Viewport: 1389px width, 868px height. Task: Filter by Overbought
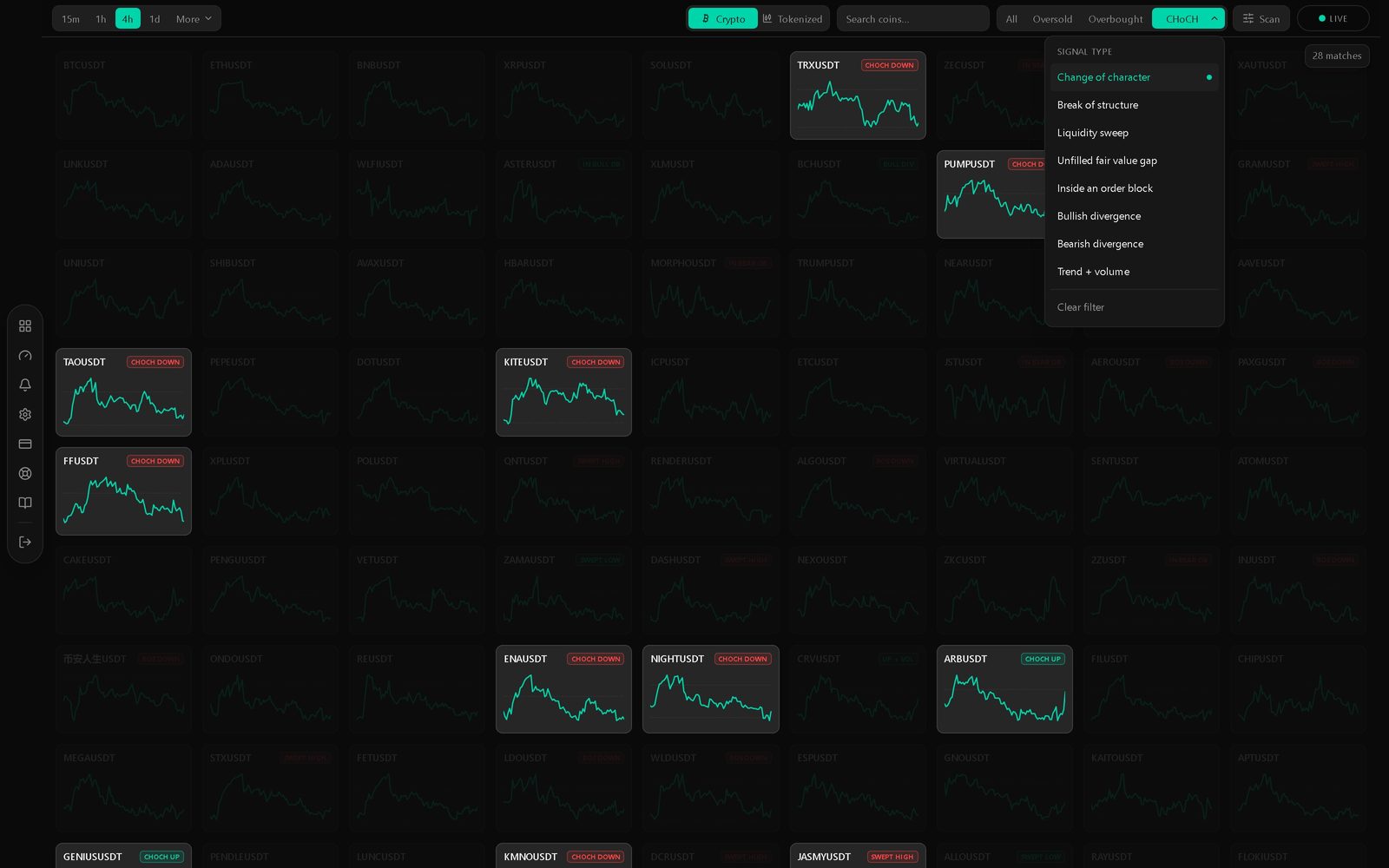pyautogui.click(x=1116, y=18)
